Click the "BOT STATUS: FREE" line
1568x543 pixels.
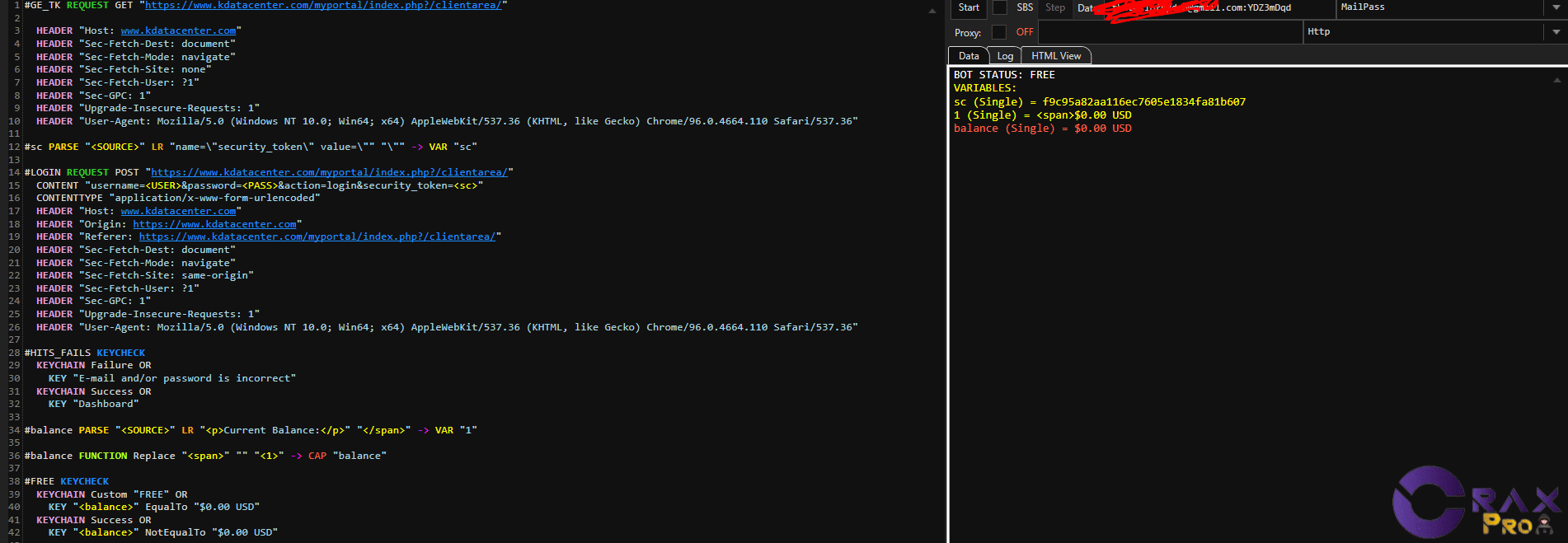tap(1004, 75)
